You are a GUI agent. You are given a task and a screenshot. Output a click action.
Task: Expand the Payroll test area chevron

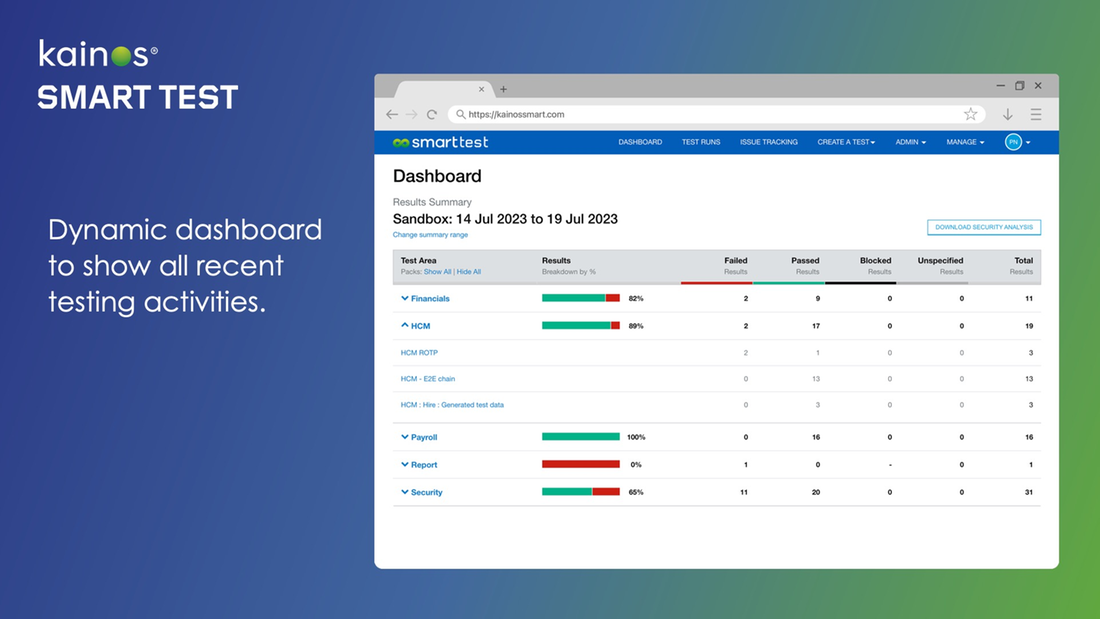406,437
